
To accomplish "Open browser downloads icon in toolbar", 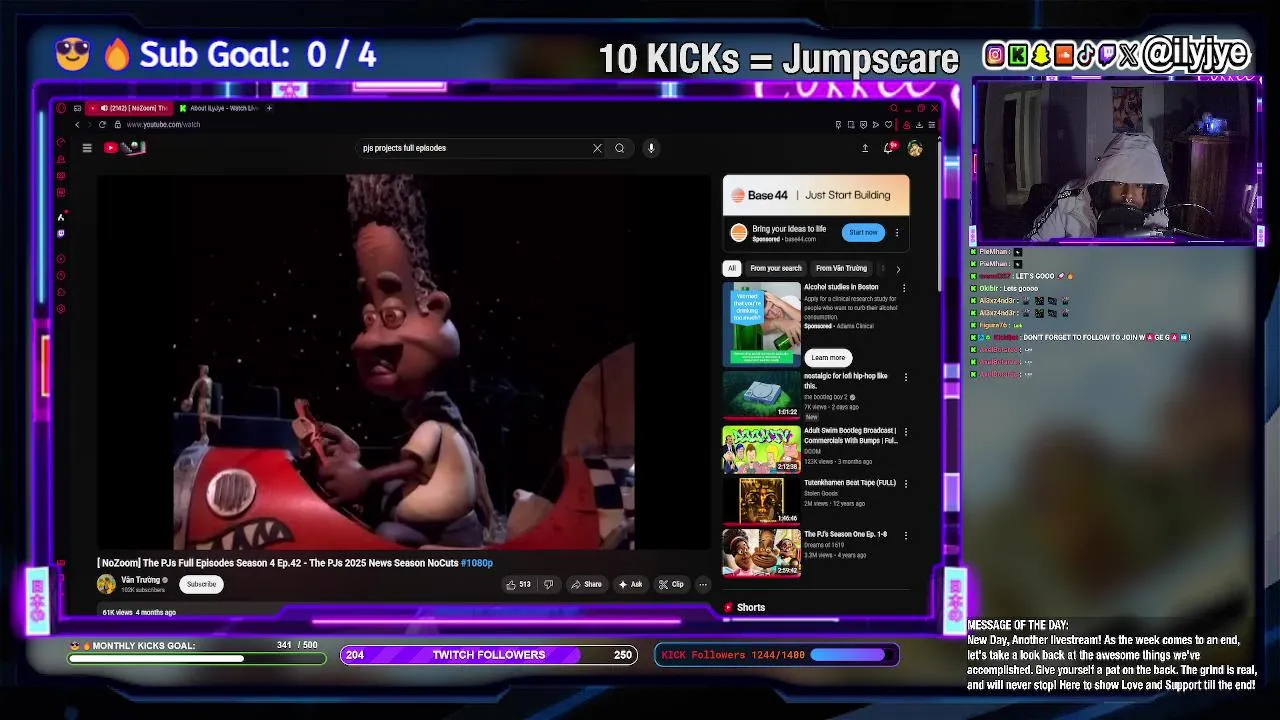I will [919, 125].
